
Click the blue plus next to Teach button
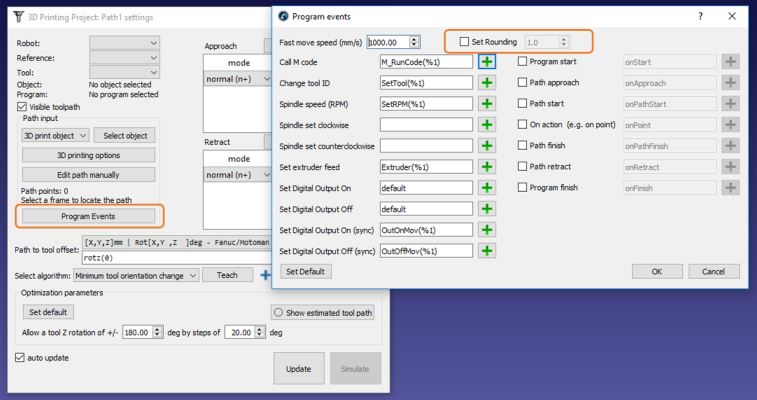[265, 275]
